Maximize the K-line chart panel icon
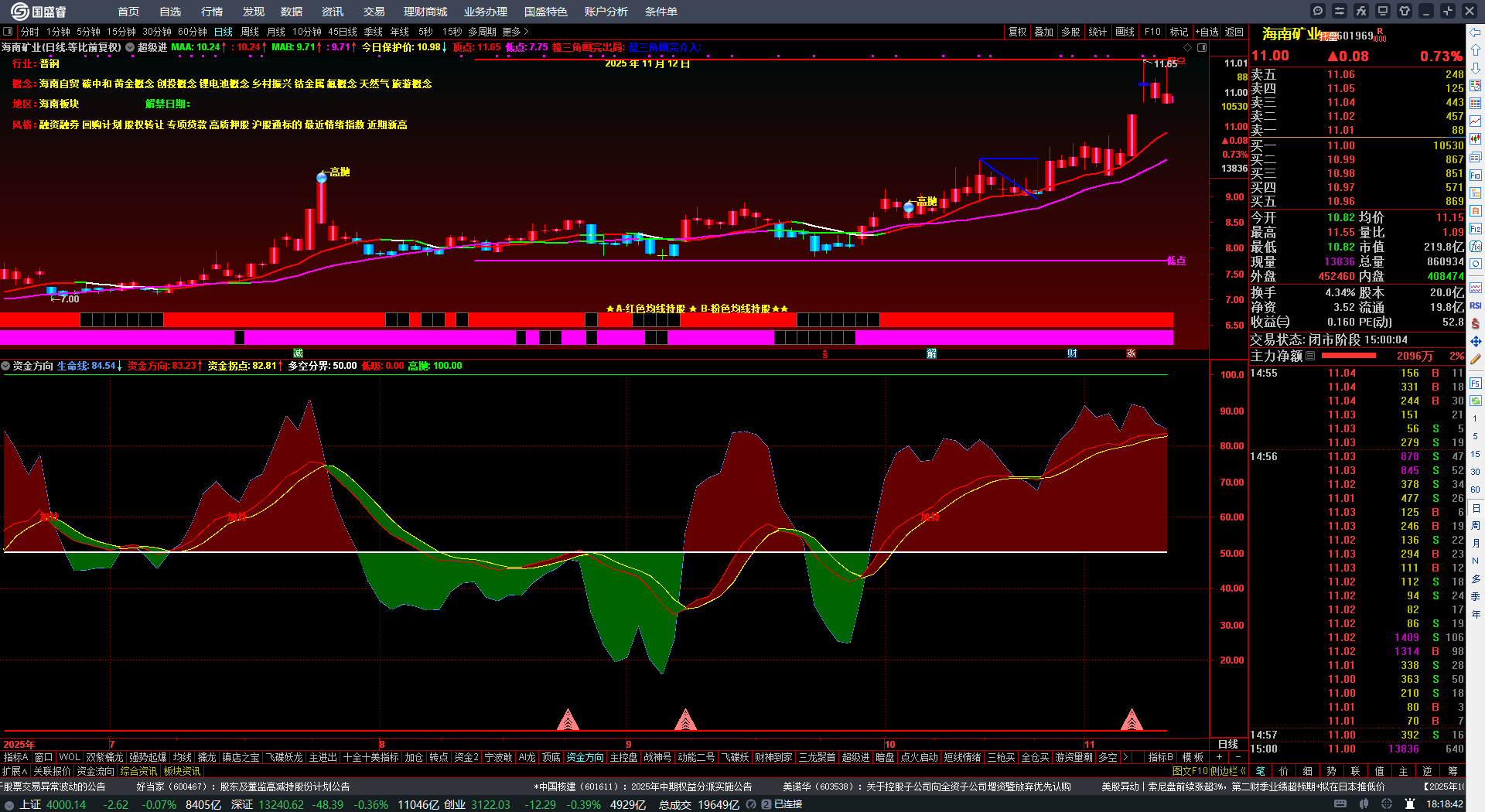 1202,47
